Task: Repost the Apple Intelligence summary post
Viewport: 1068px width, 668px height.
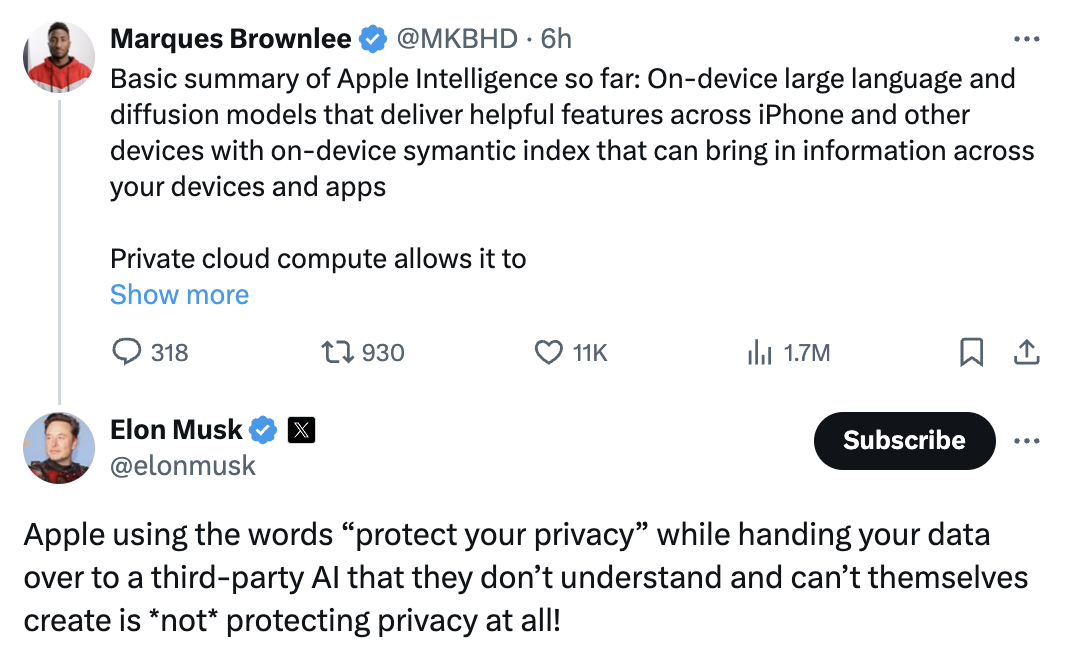Action: click(x=335, y=352)
